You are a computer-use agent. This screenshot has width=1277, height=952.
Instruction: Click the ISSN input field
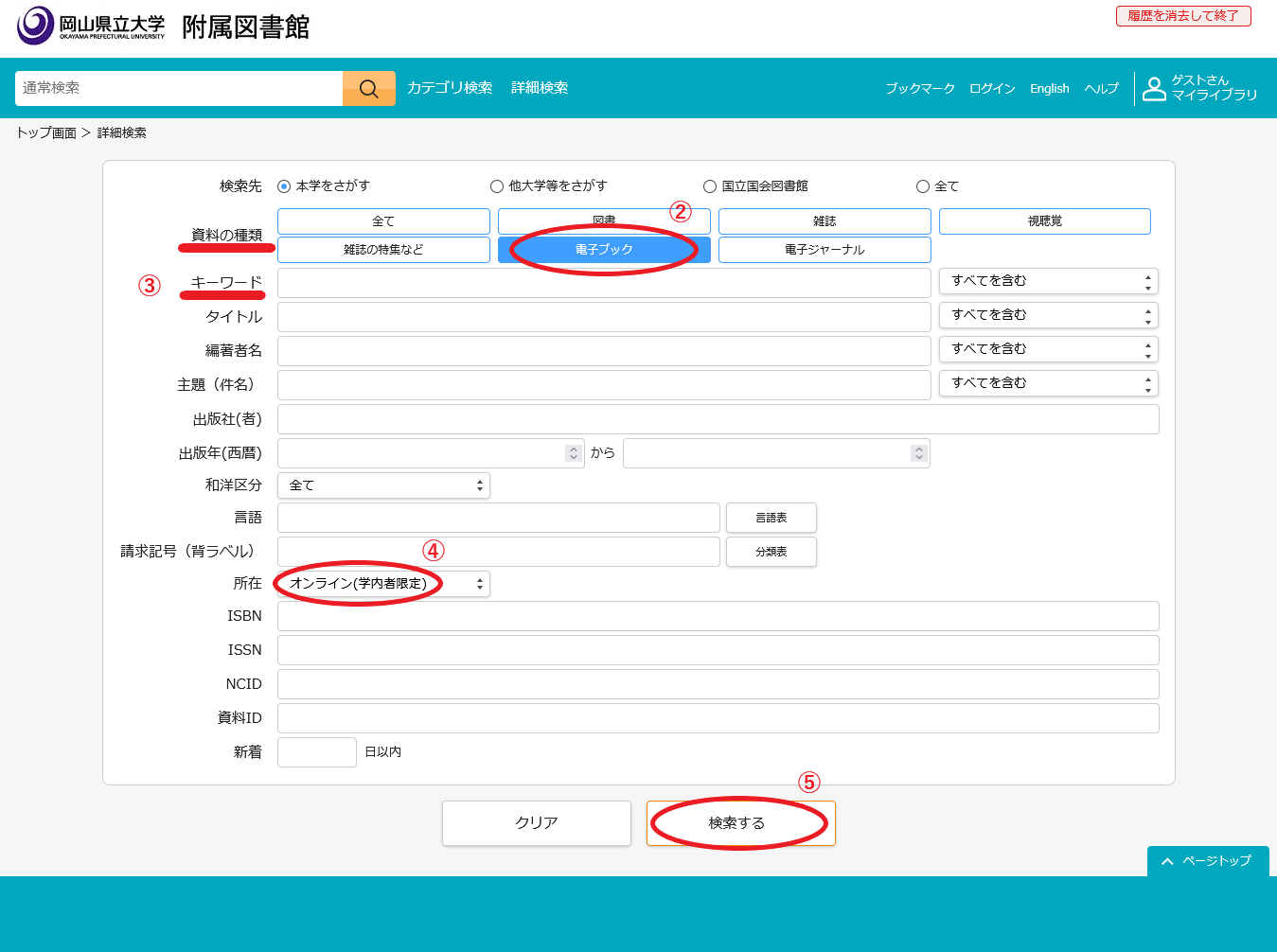click(x=718, y=650)
